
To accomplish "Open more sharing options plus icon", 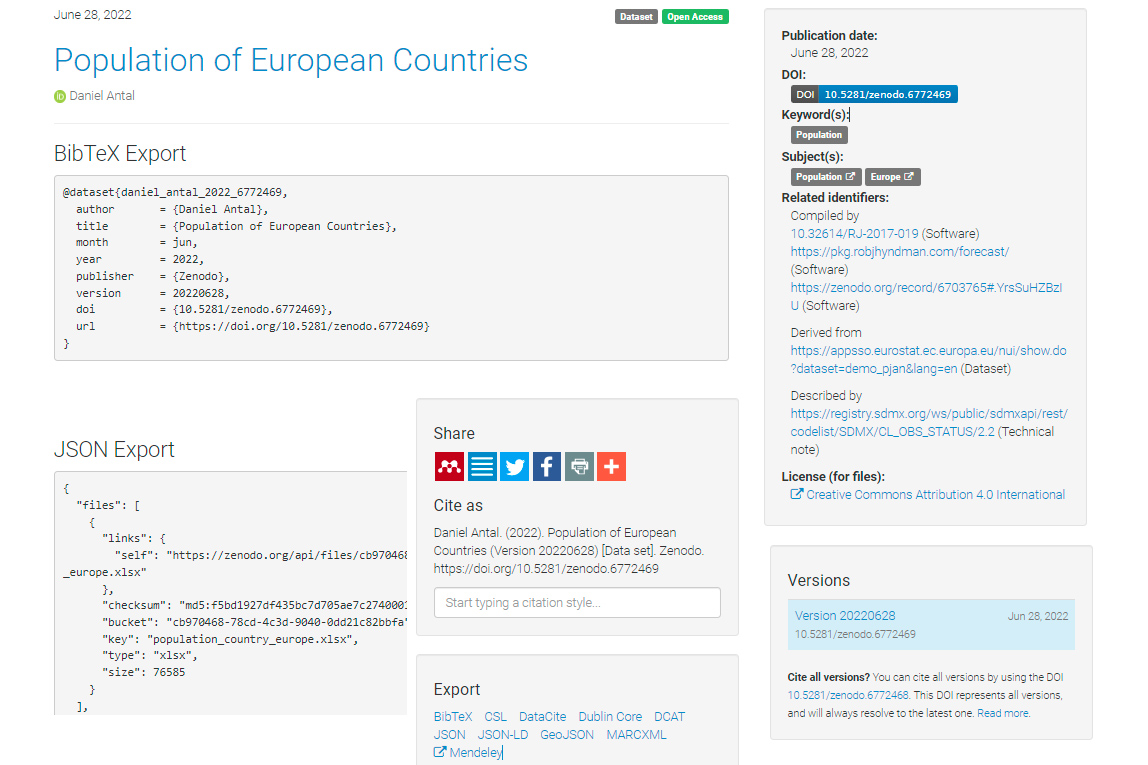I will (x=611, y=466).
